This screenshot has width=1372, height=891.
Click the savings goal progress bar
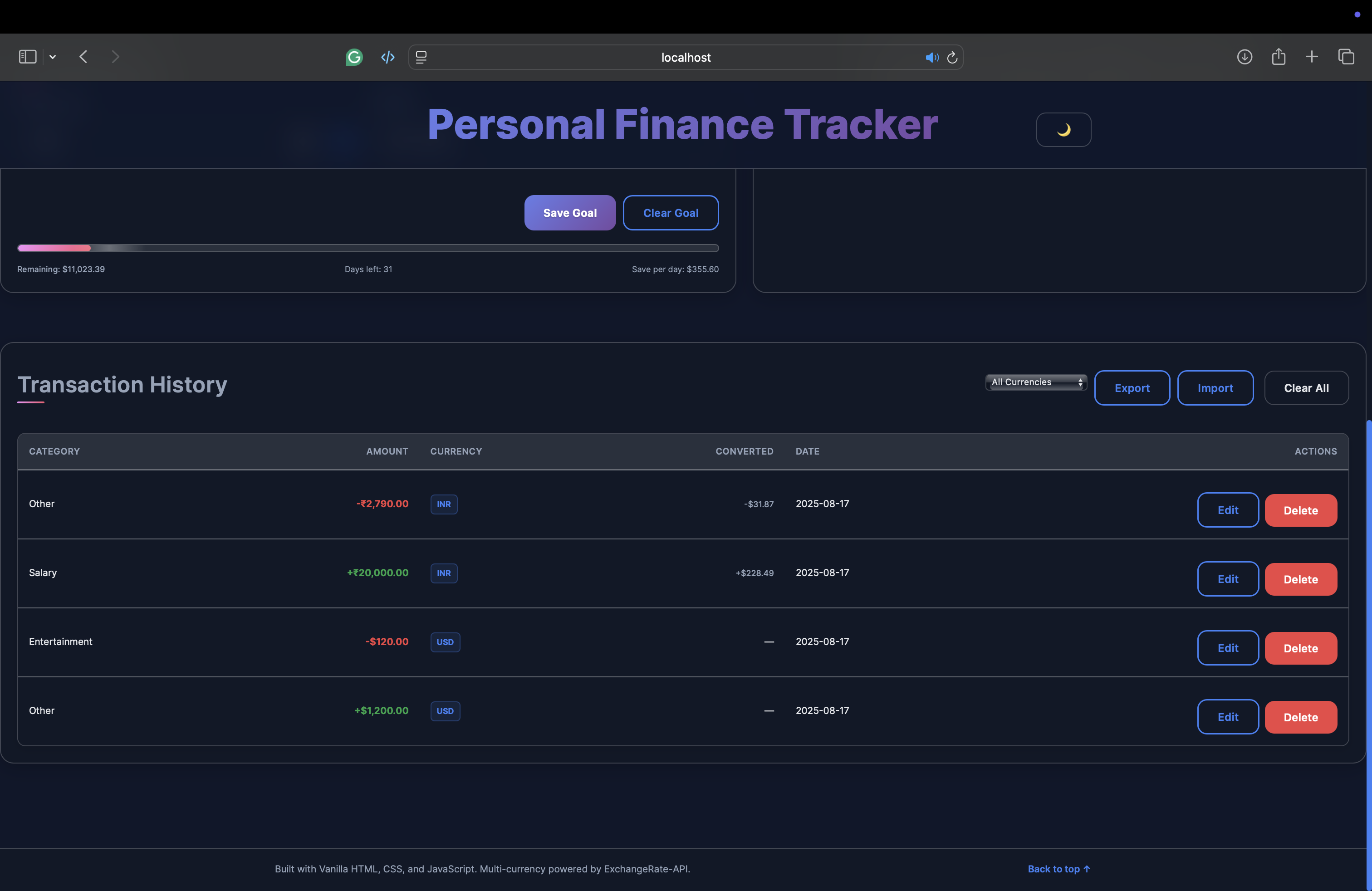point(368,249)
